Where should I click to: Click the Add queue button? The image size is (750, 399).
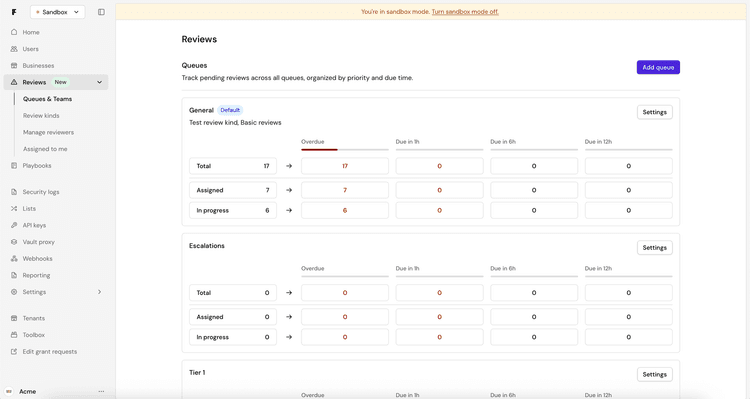tap(658, 67)
